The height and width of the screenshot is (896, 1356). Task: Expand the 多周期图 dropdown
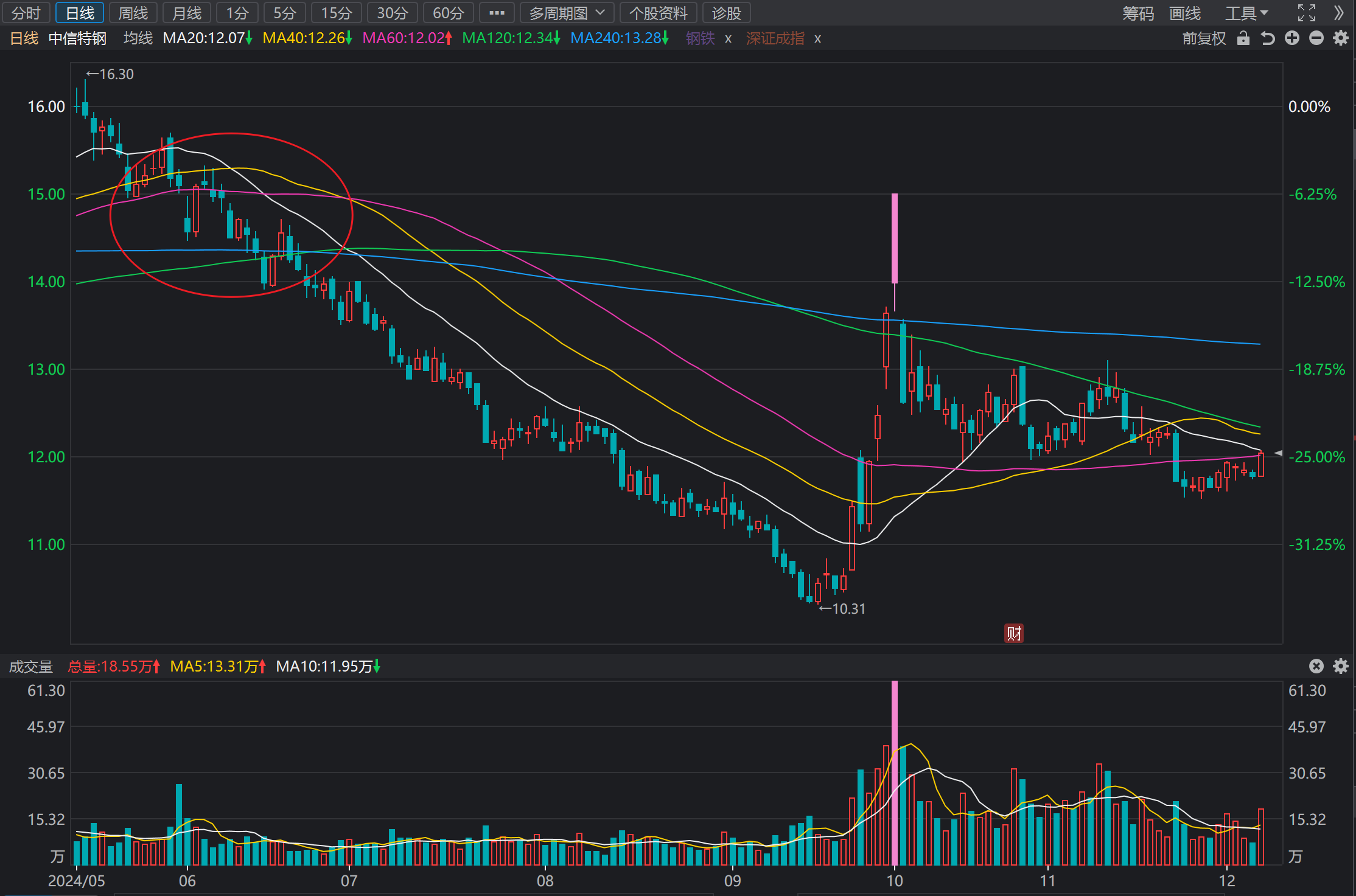567,13
